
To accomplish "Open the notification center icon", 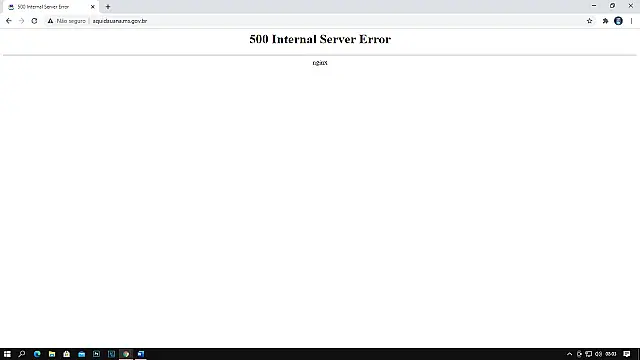I will pos(627,354).
